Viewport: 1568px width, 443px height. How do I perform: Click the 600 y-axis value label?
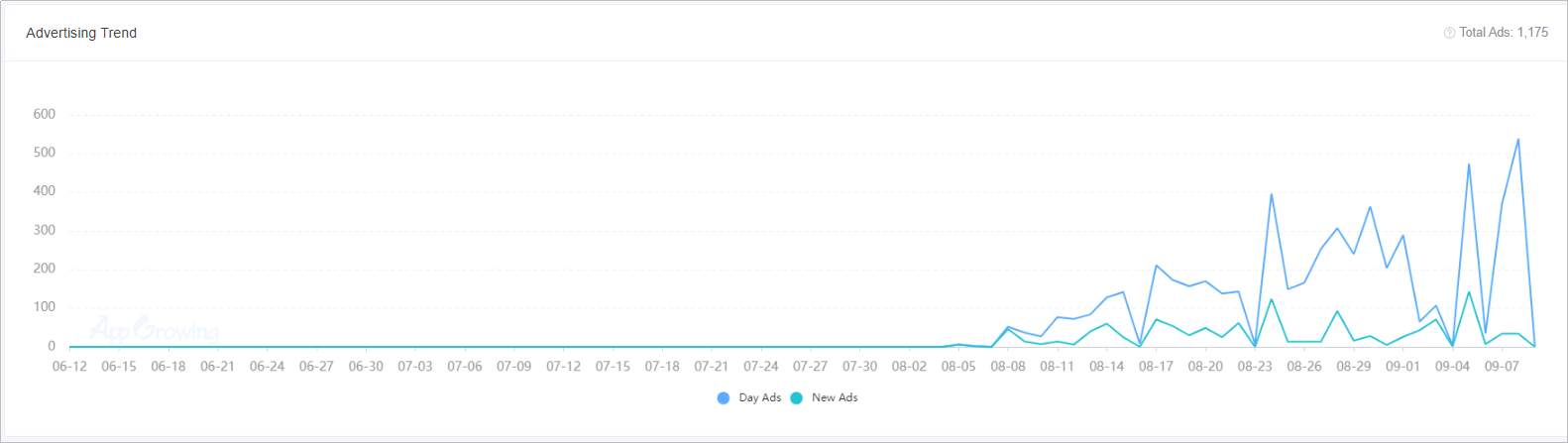click(x=44, y=114)
